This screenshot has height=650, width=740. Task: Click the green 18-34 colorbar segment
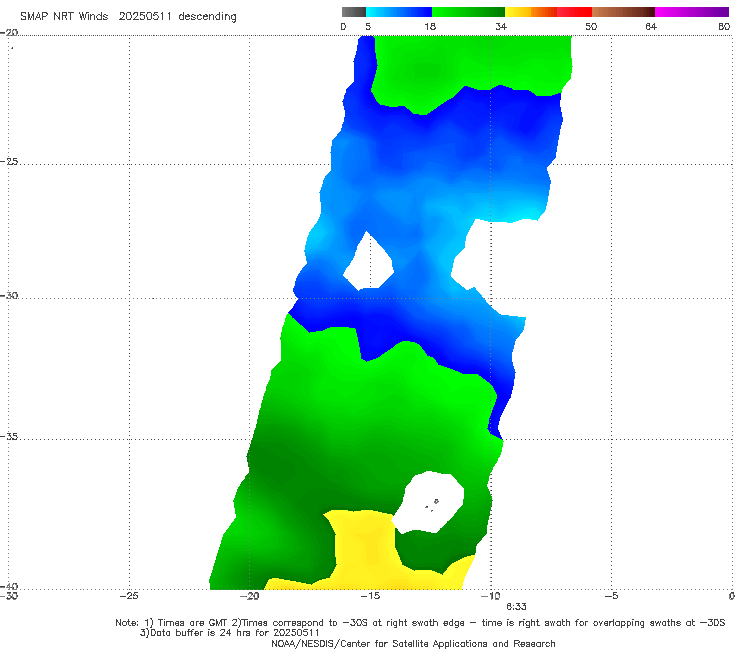468,12
